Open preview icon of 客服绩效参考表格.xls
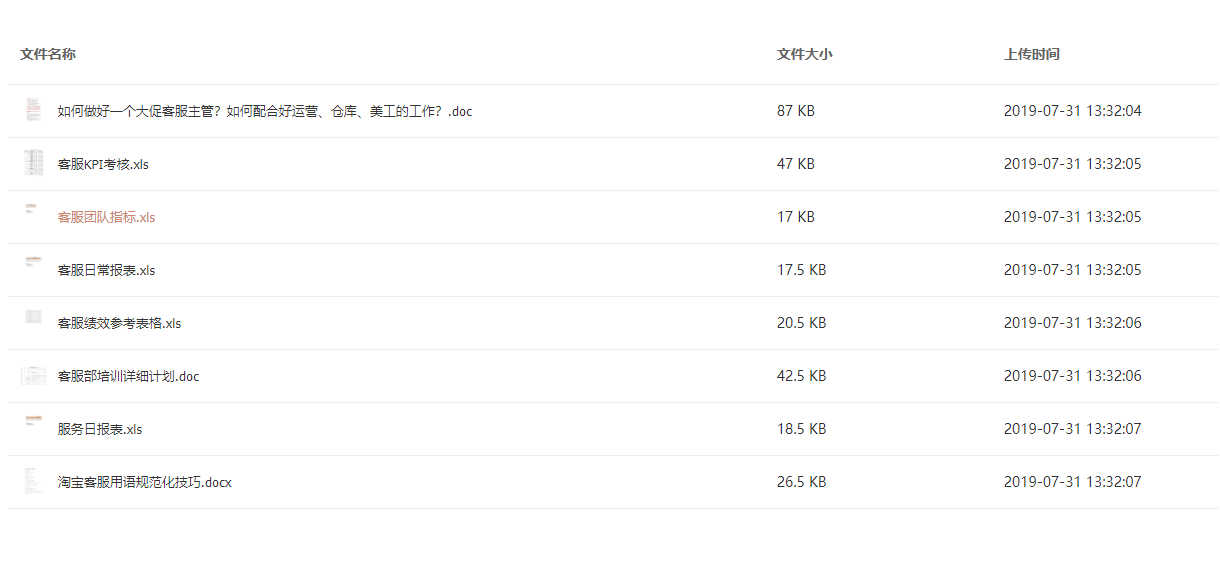1220x580 pixels. pyautogui.click(x=33, y=317)
